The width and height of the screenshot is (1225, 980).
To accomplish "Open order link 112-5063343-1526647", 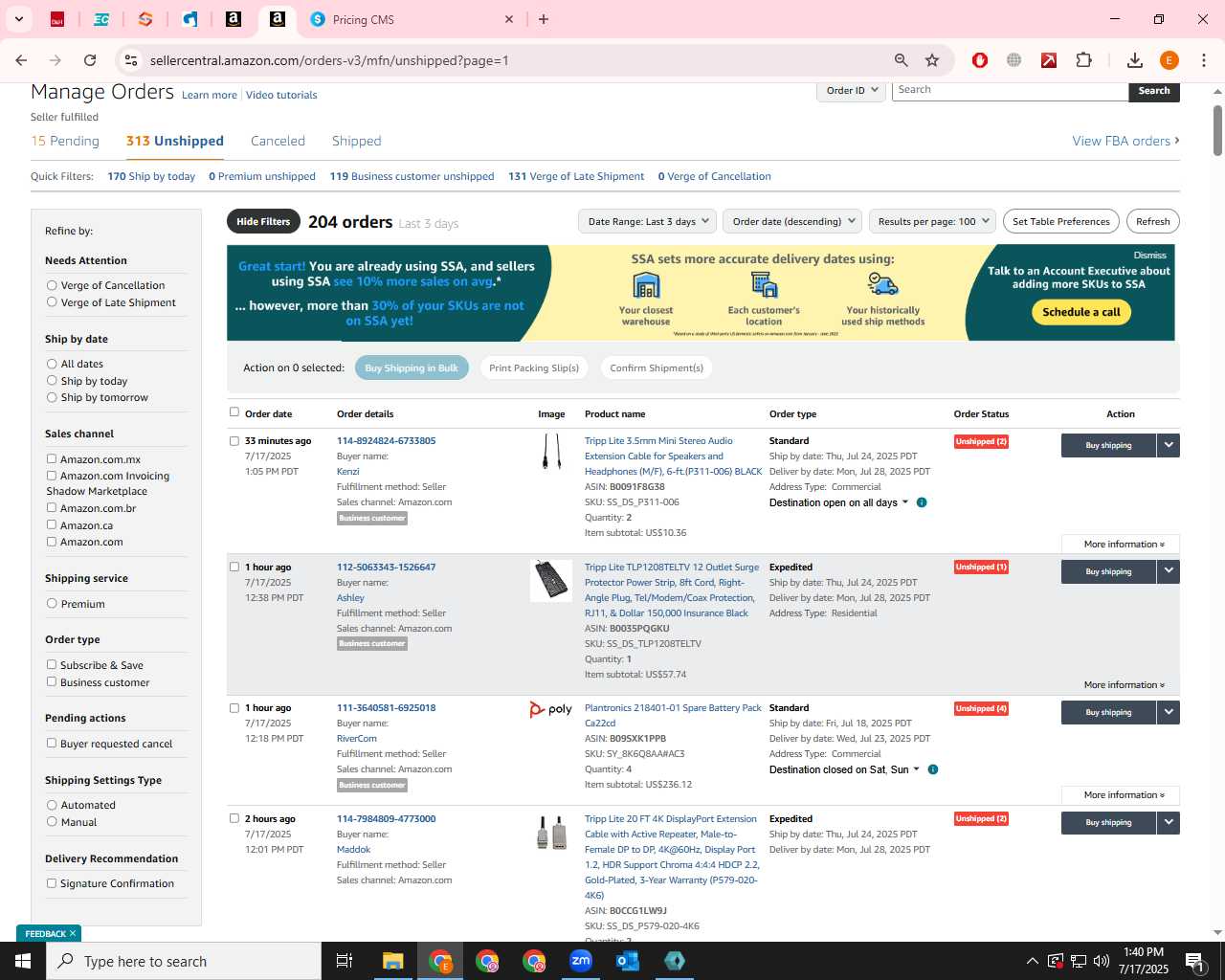I will (386, 568).
